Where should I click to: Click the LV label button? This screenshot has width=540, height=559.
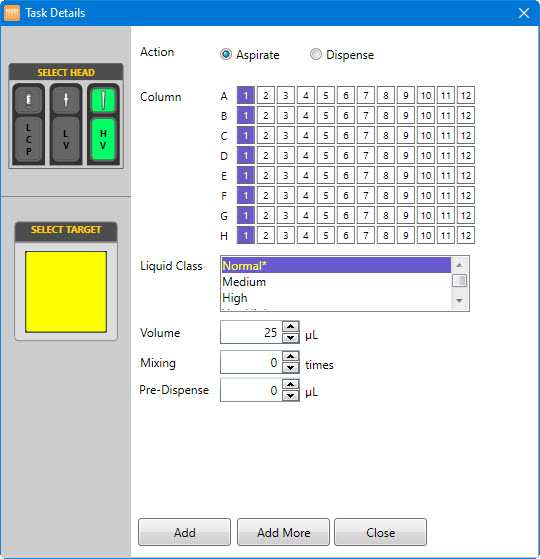66,139
